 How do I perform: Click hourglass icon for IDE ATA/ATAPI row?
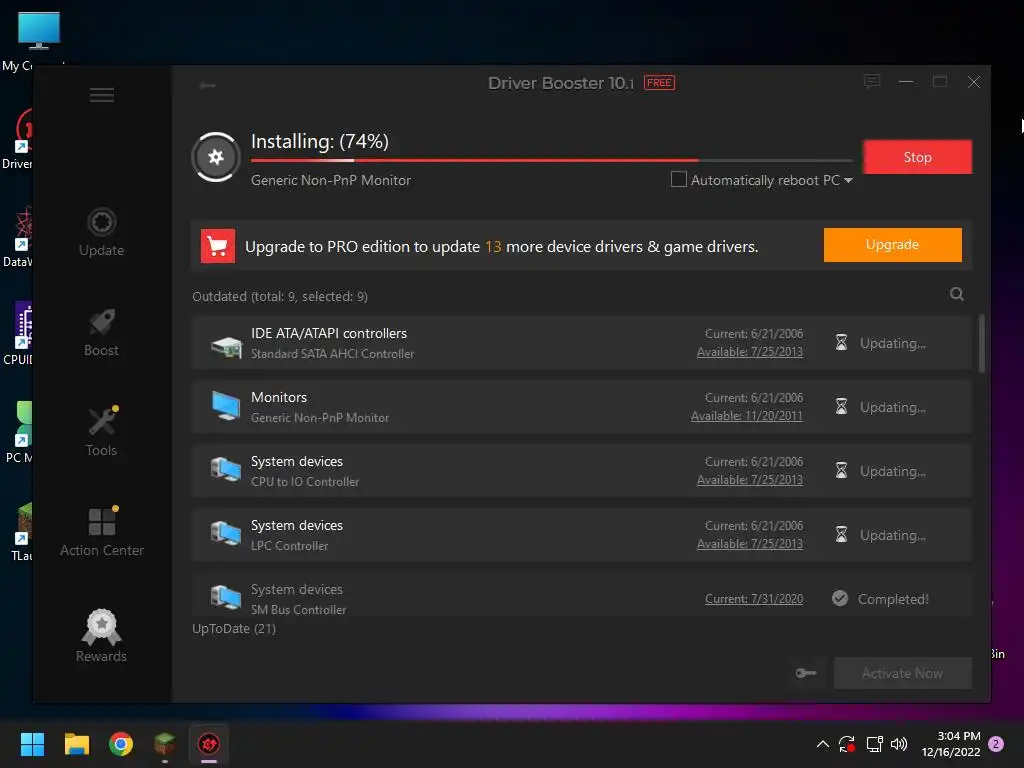click(x=841, y=342)
